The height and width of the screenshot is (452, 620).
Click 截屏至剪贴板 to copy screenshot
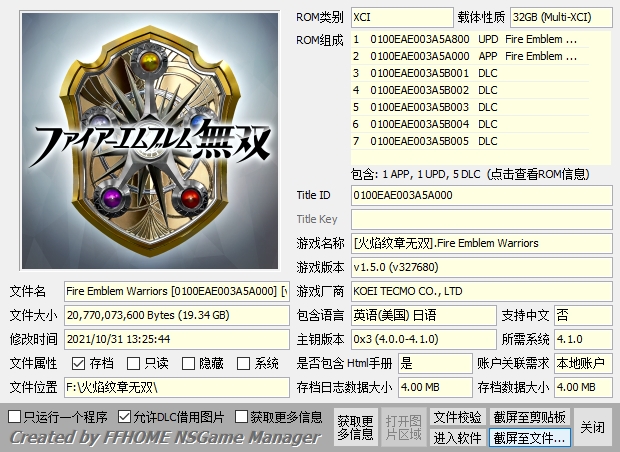coord(529,417)
